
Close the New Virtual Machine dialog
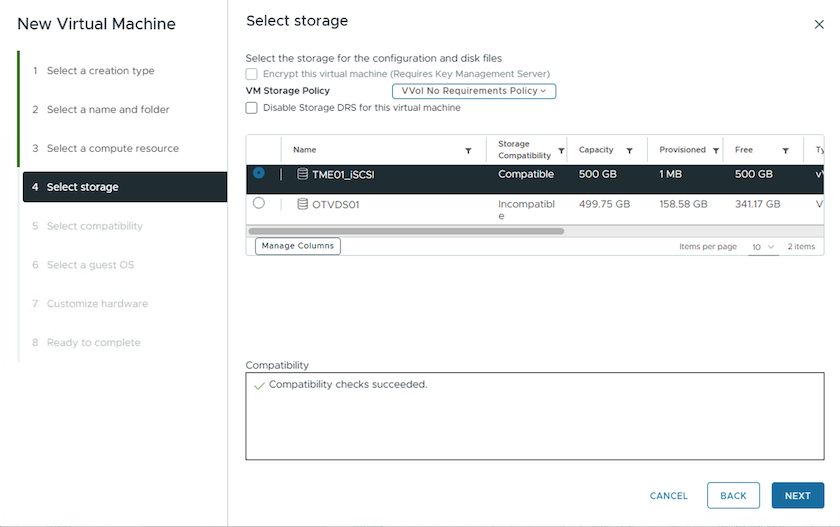coord(819,23)
